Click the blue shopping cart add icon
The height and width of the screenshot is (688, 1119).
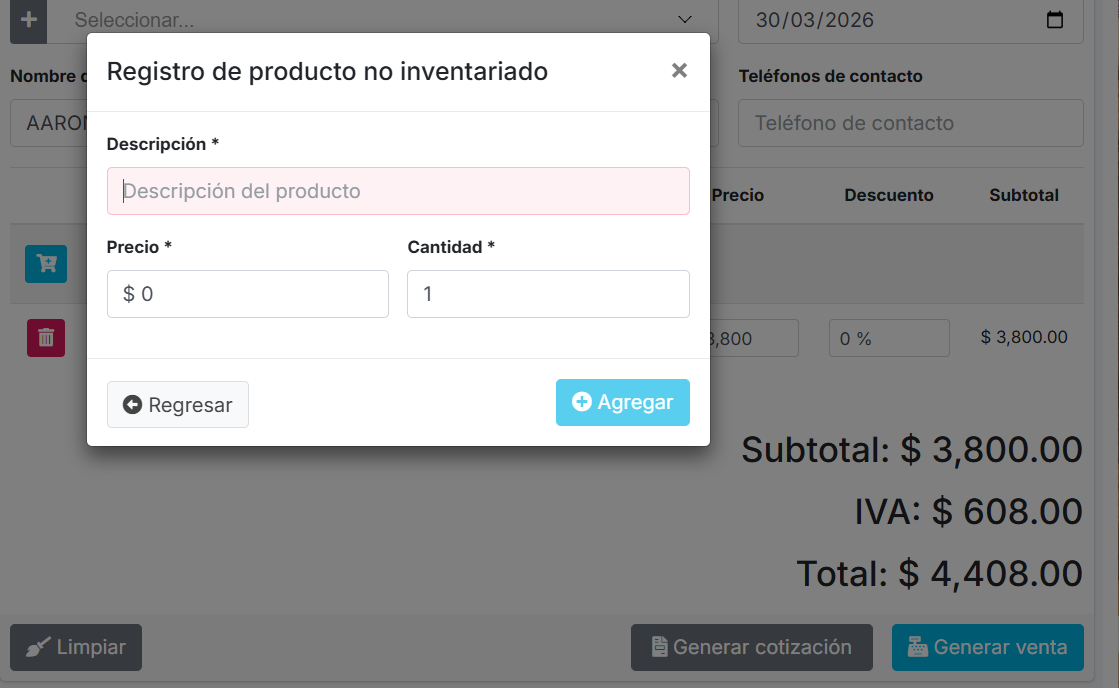46,264
